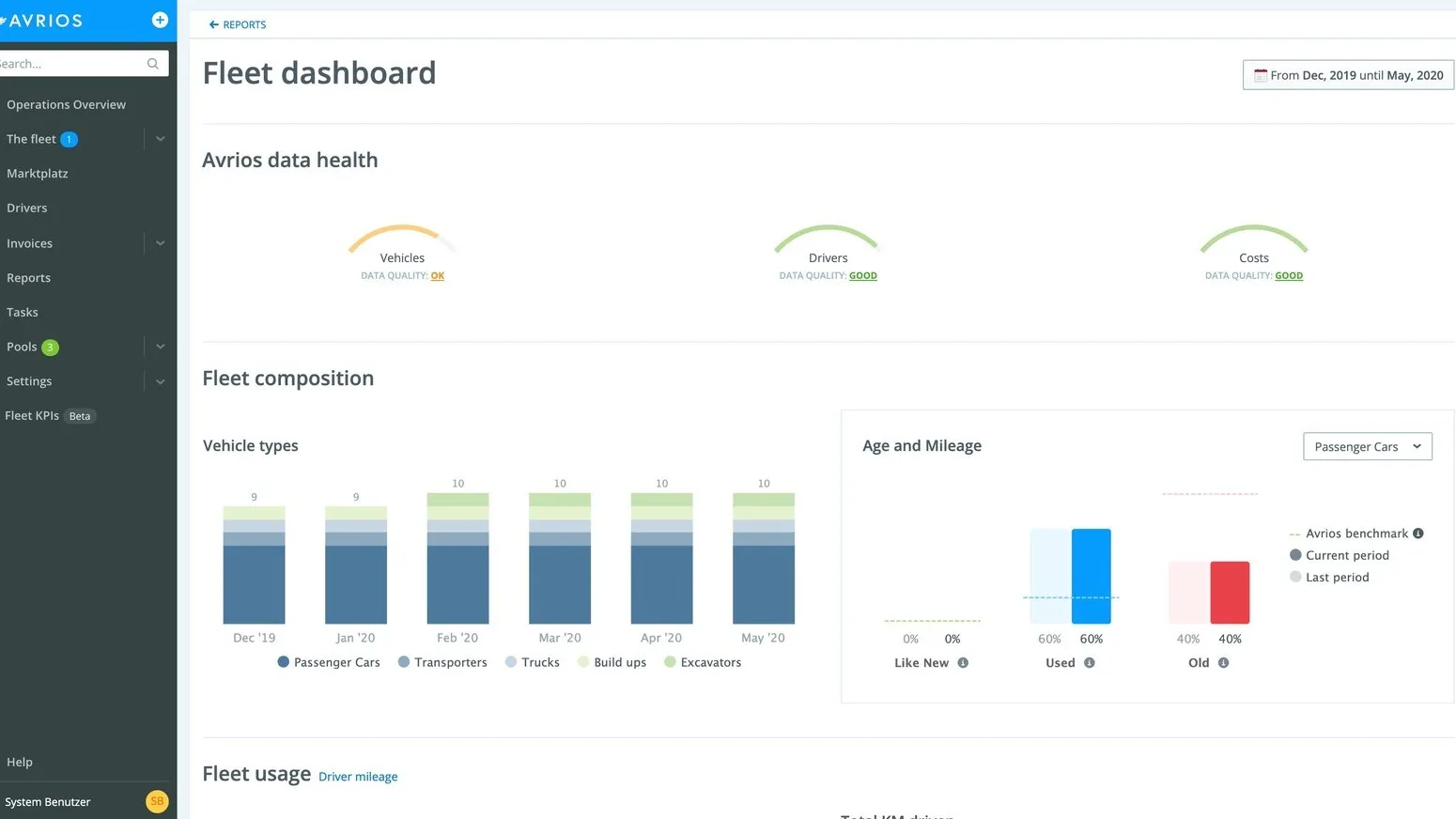Click Drivers data quality GOOD link

click(863, 276)
